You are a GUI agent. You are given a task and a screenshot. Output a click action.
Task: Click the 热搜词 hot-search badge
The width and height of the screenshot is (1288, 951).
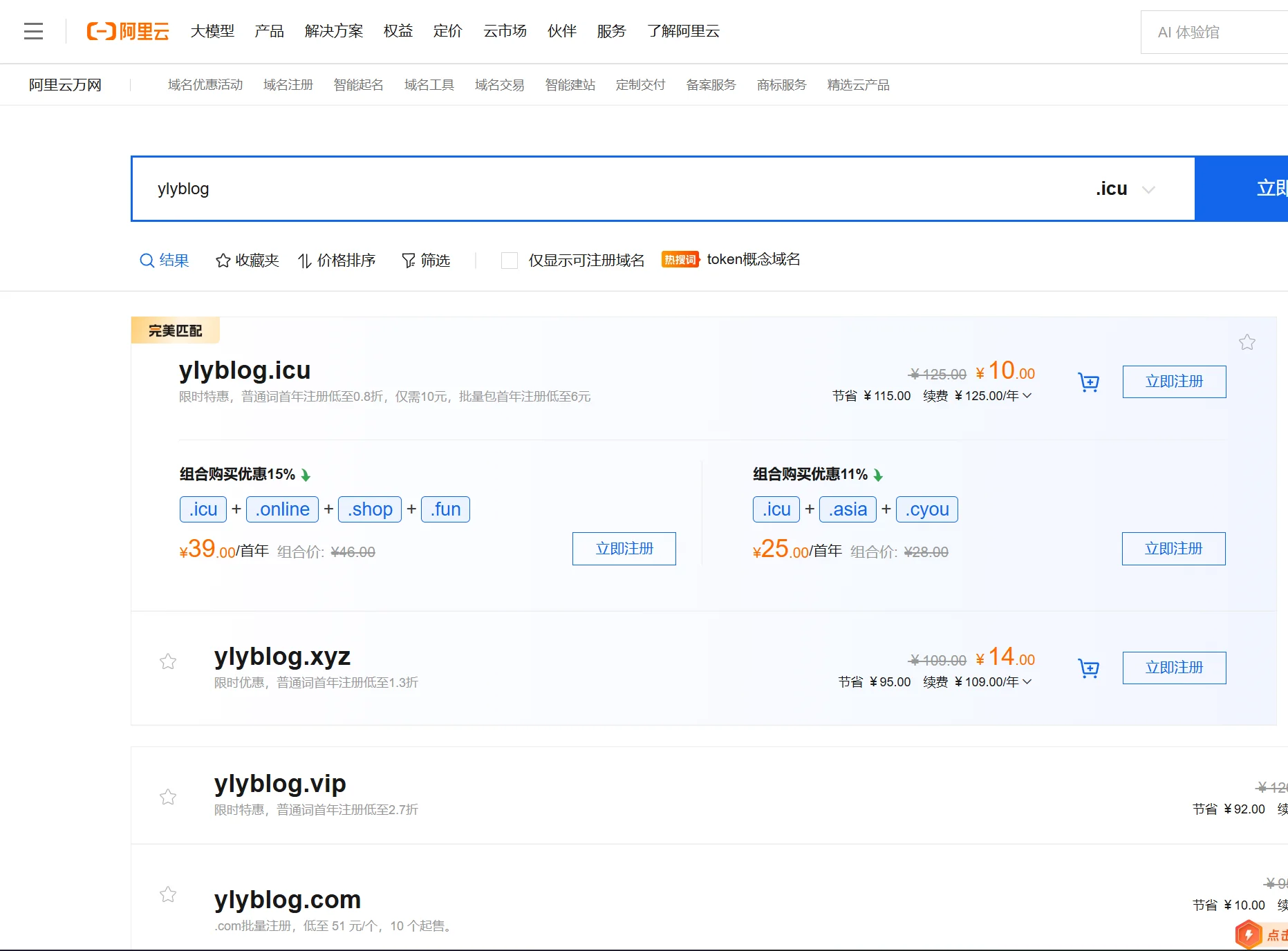[x=680, y=259]
